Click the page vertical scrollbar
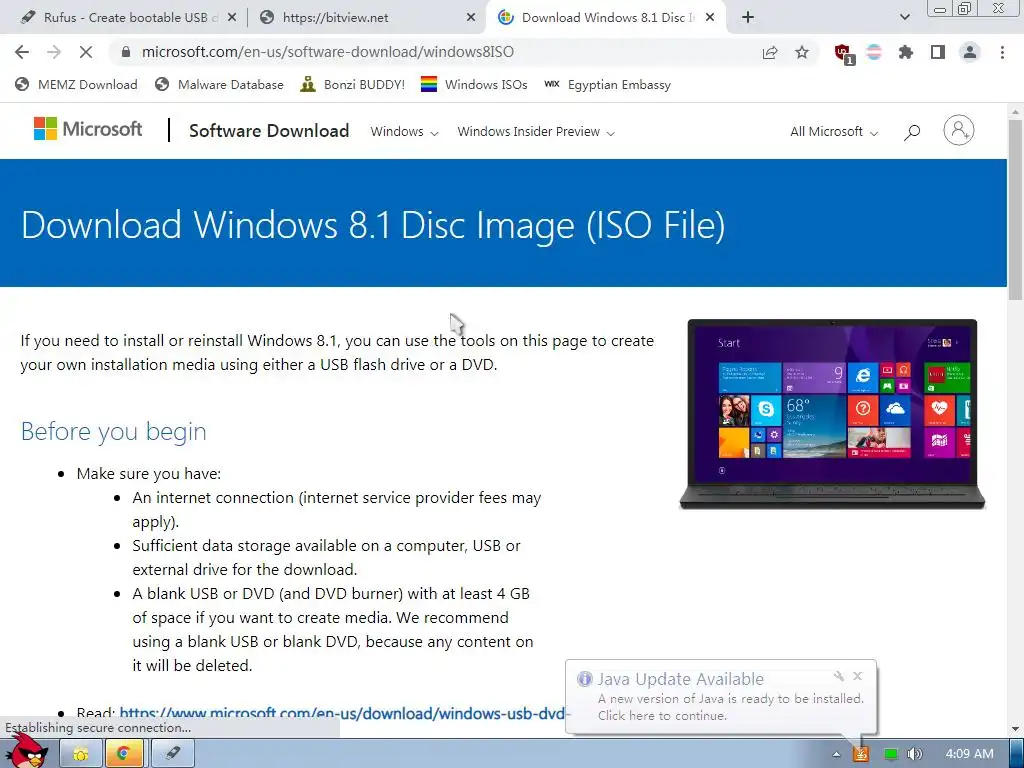This screenshot has width=1024, height=768. pyautogui.click(x=1015, y=209)
